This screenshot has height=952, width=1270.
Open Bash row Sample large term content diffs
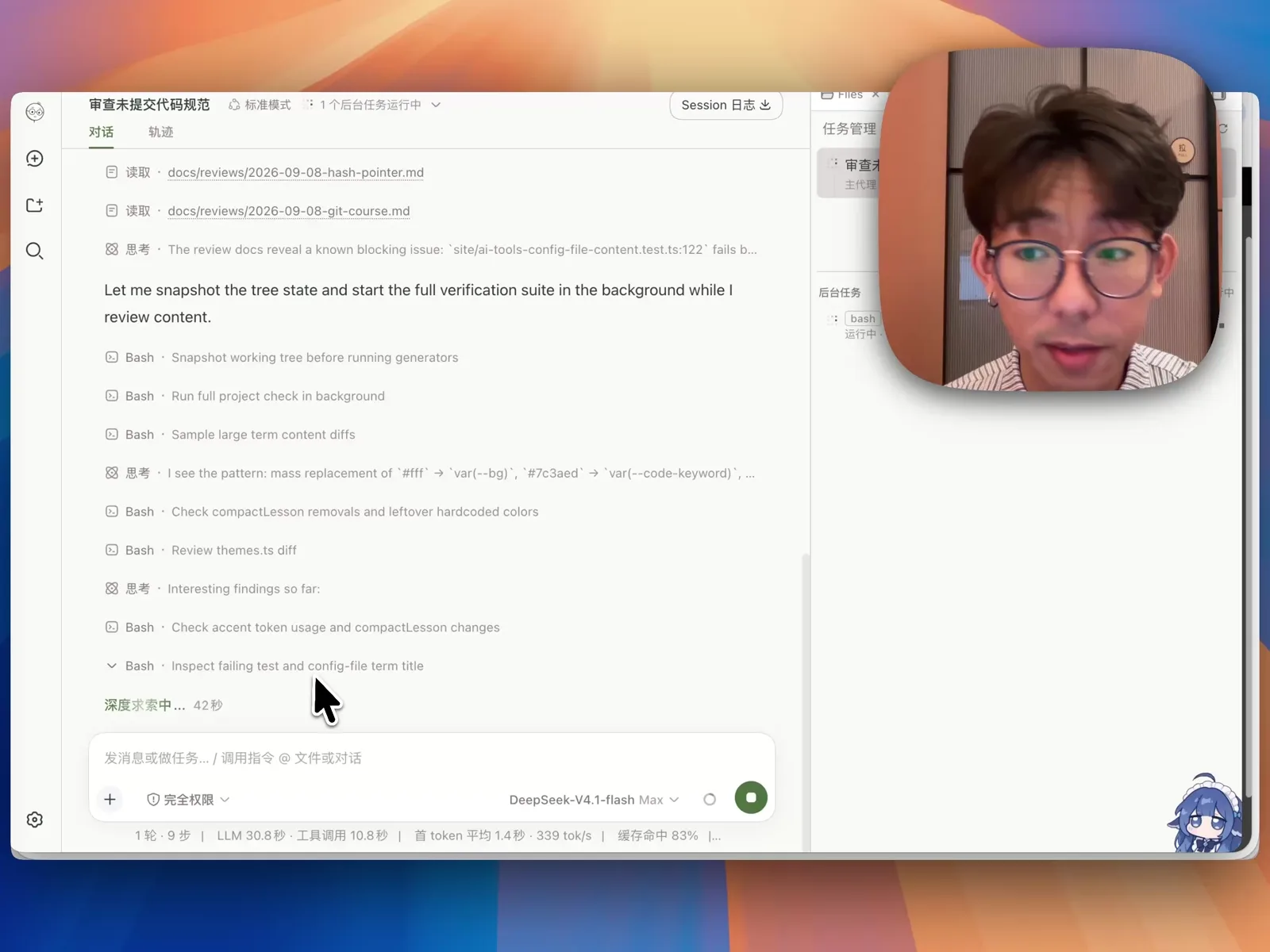pyautogui.click(x=230, y=435)
